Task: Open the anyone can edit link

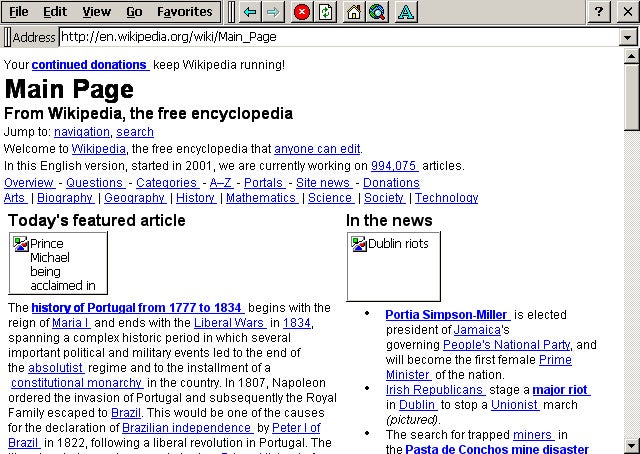Action: coord(317,149)
